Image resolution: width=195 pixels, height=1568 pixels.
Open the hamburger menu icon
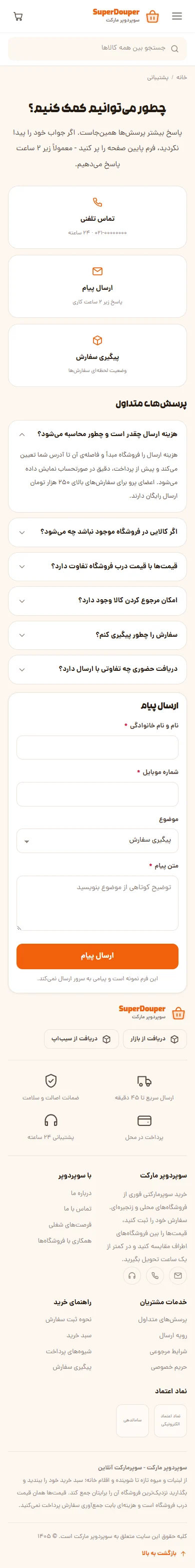(177, 17)
